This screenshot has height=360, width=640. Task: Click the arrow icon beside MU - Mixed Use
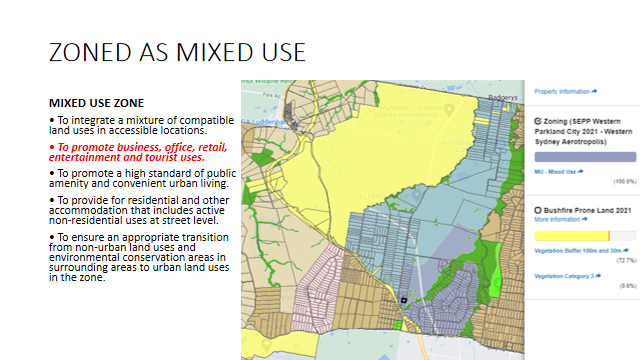(x=580, y=172)
